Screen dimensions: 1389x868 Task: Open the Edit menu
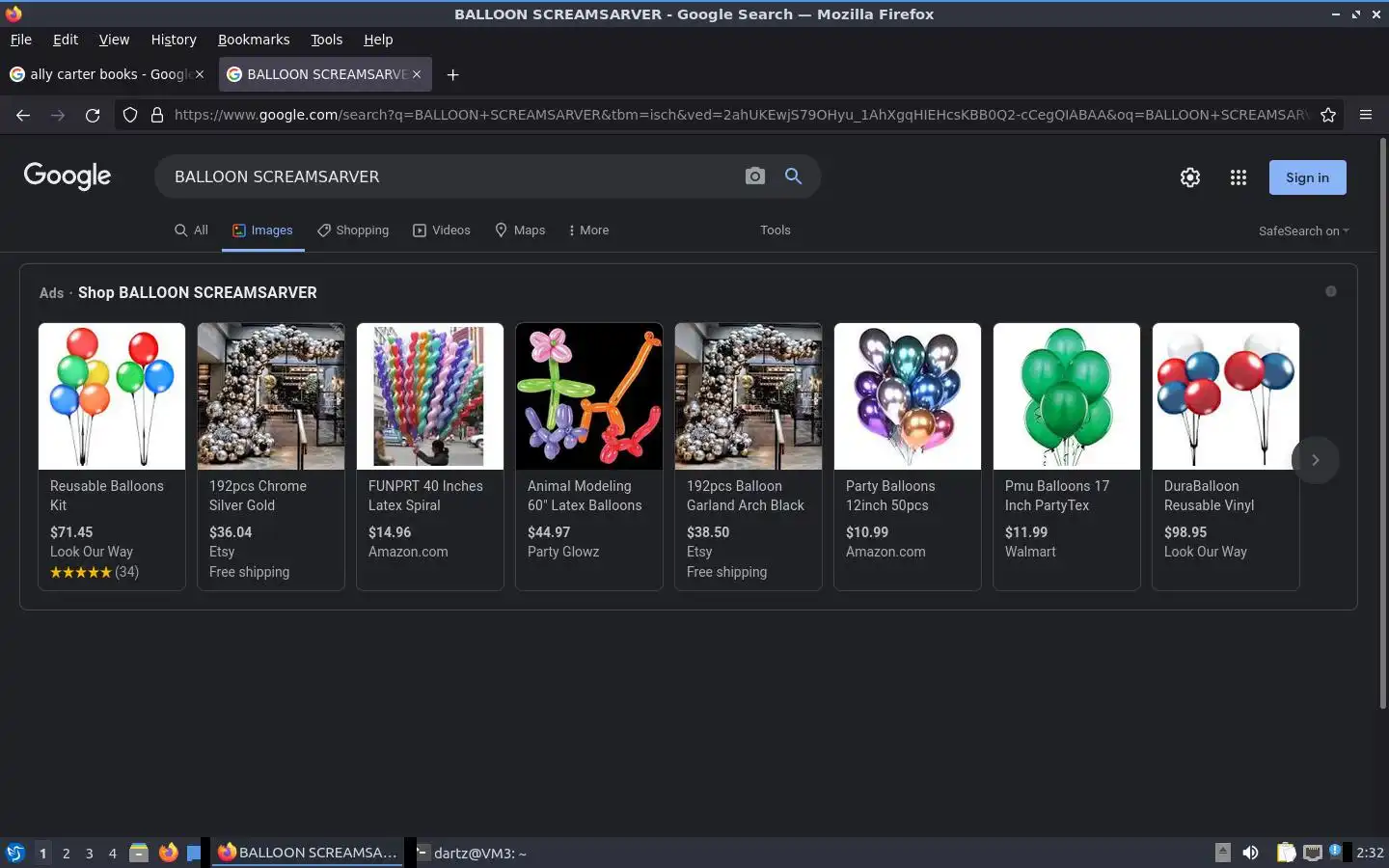tap(66, 40)
